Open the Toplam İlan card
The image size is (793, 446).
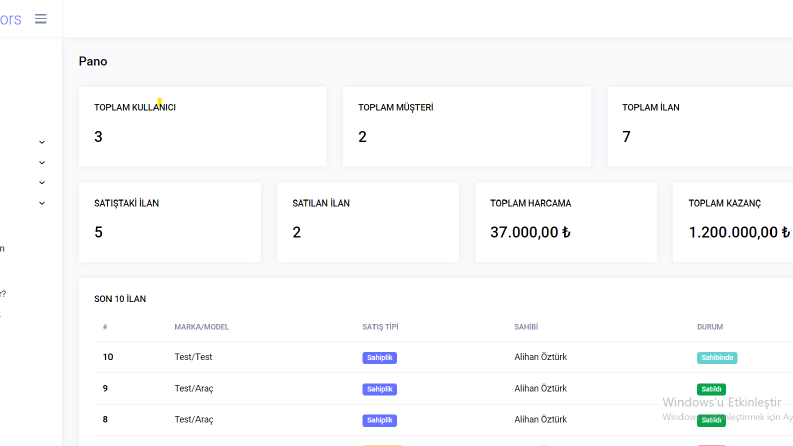tap(700, 126)
